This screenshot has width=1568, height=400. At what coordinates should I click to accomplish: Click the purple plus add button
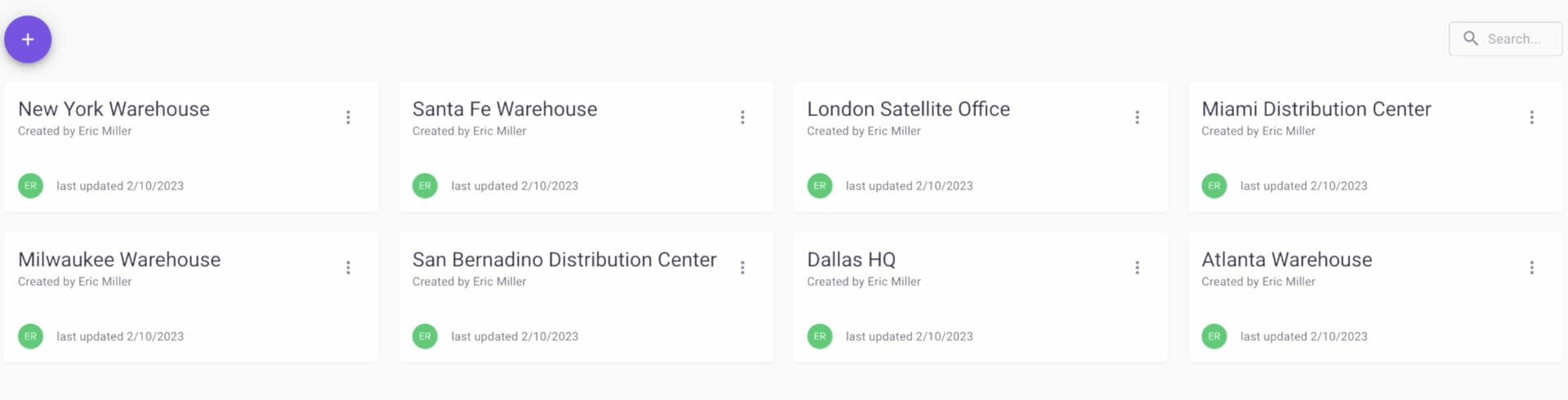(x=28, y=39)
